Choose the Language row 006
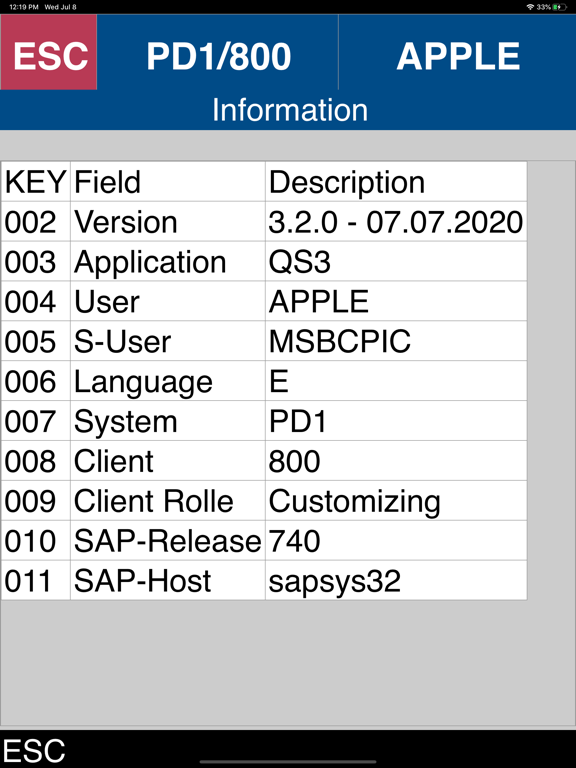The image size is (576, 768). coord(264,381)
